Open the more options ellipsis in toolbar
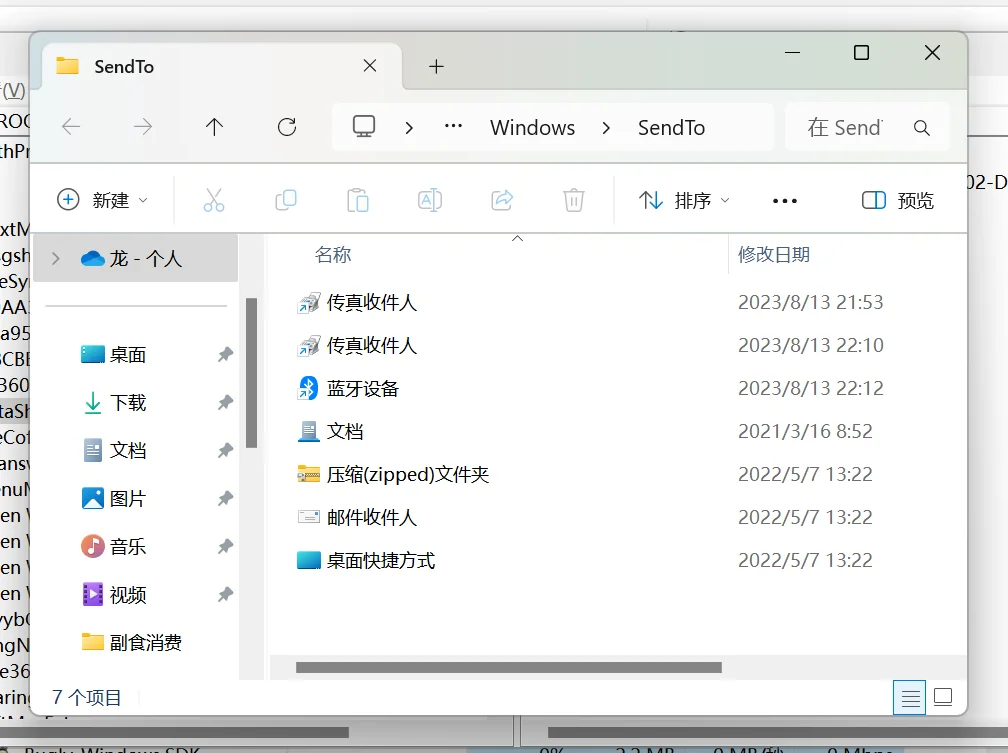1008x753 pixels. tap(785, 201)
